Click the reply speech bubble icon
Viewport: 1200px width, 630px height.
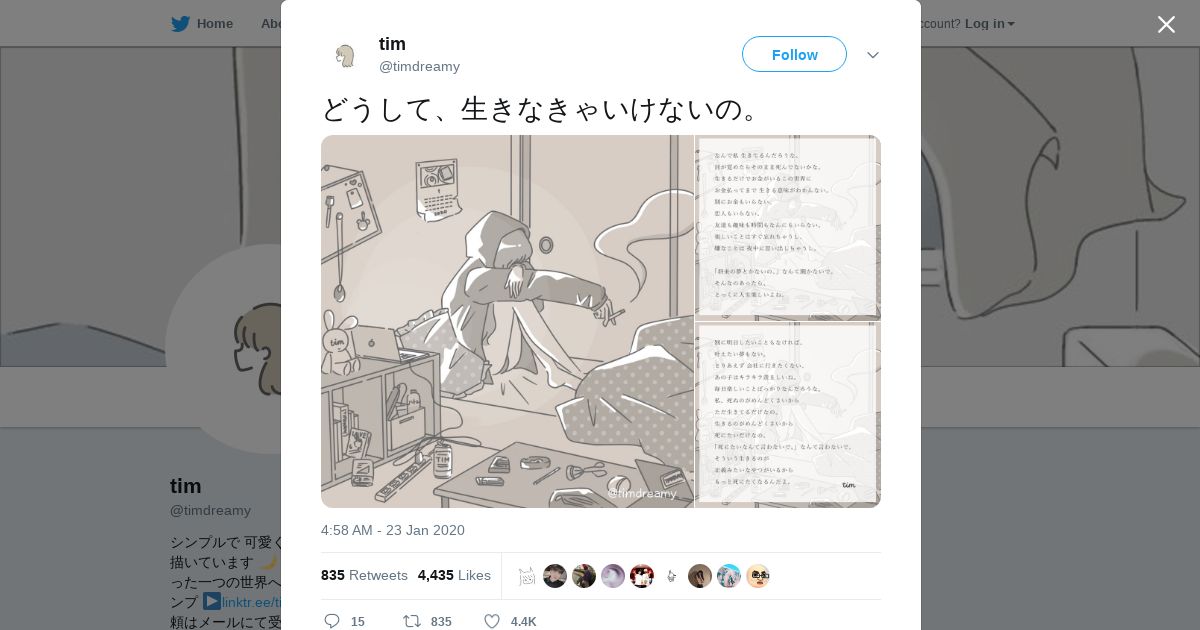point(332,621)
